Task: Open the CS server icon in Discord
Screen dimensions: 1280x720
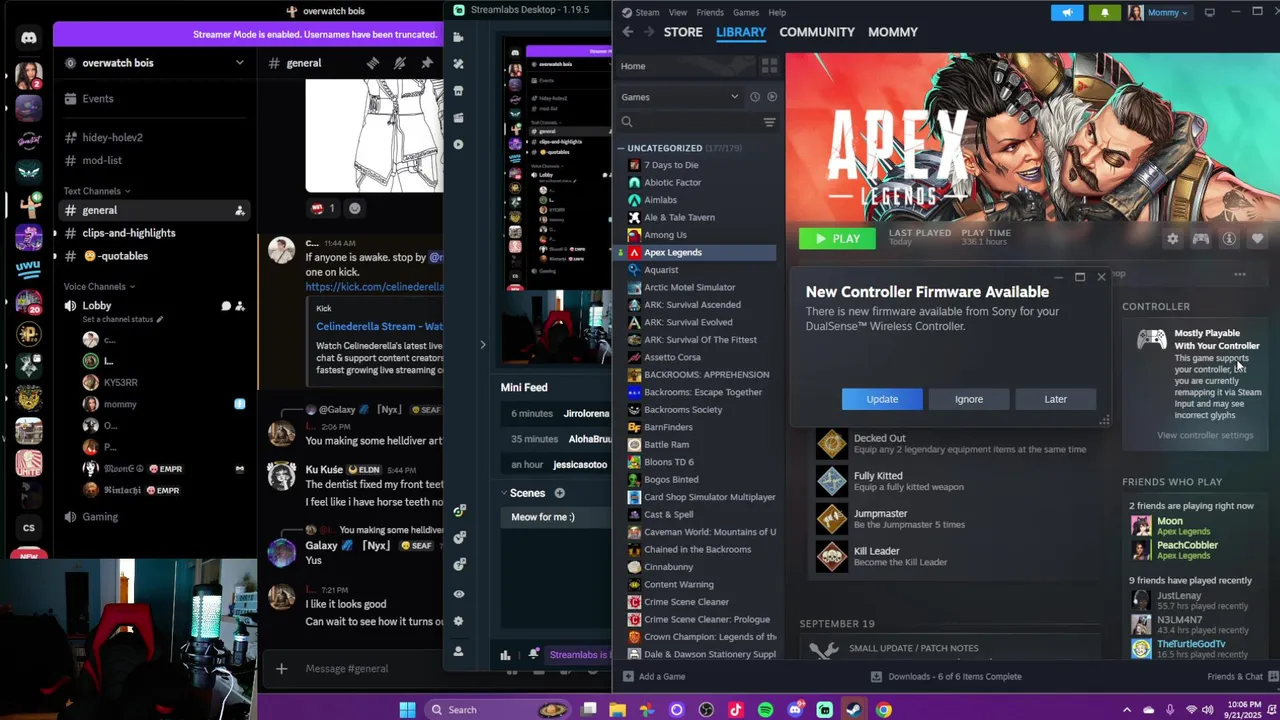Action: pyautogui.click(x=28, y=528)
